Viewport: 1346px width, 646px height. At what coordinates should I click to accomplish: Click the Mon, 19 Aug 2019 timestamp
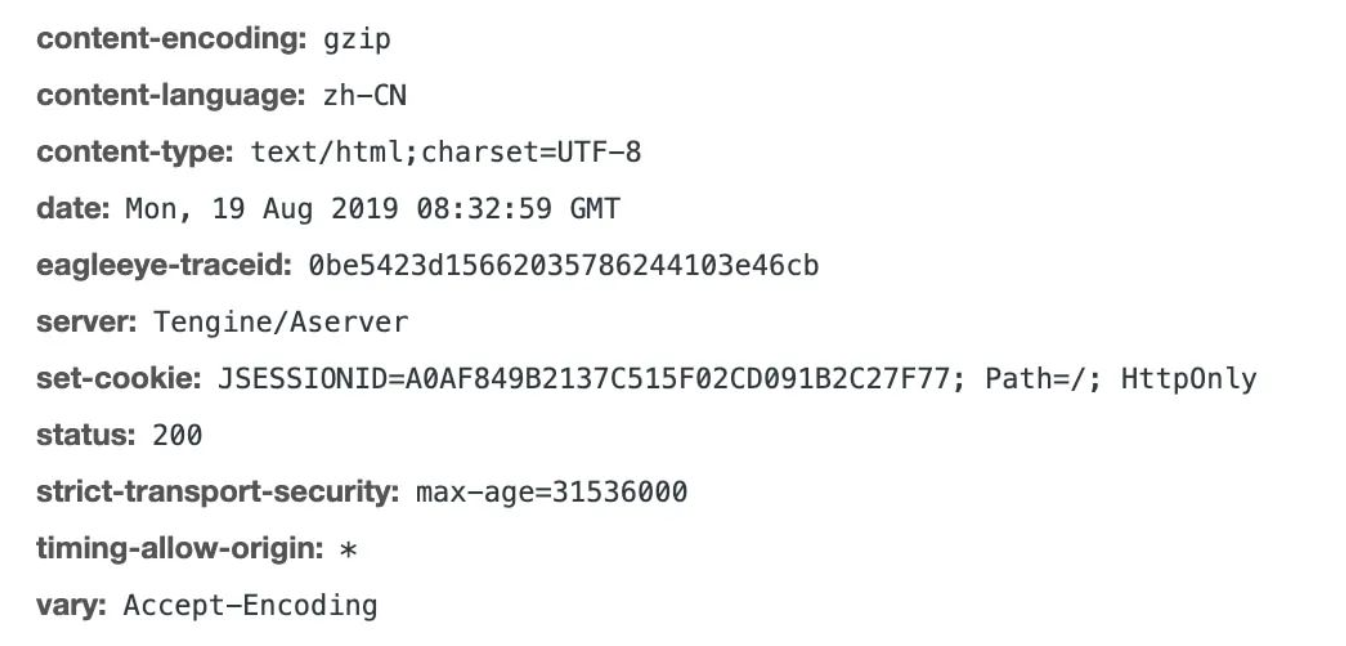pos(372,209)
